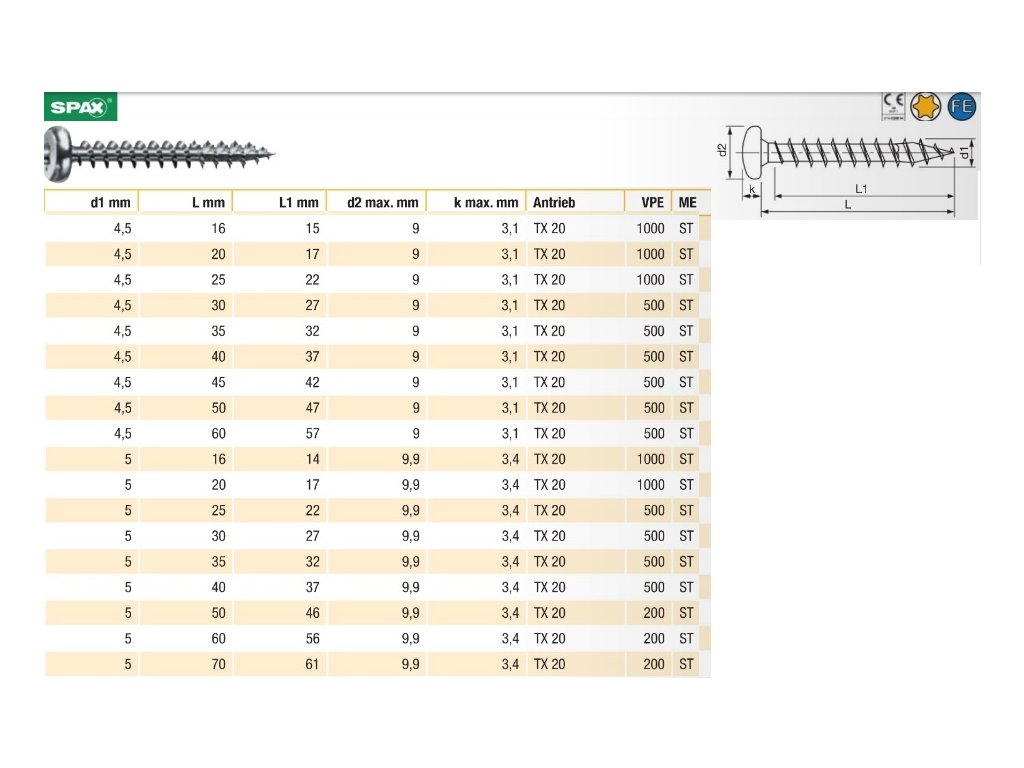Click the L1 dimension label in the drawing

coord(861,188)
